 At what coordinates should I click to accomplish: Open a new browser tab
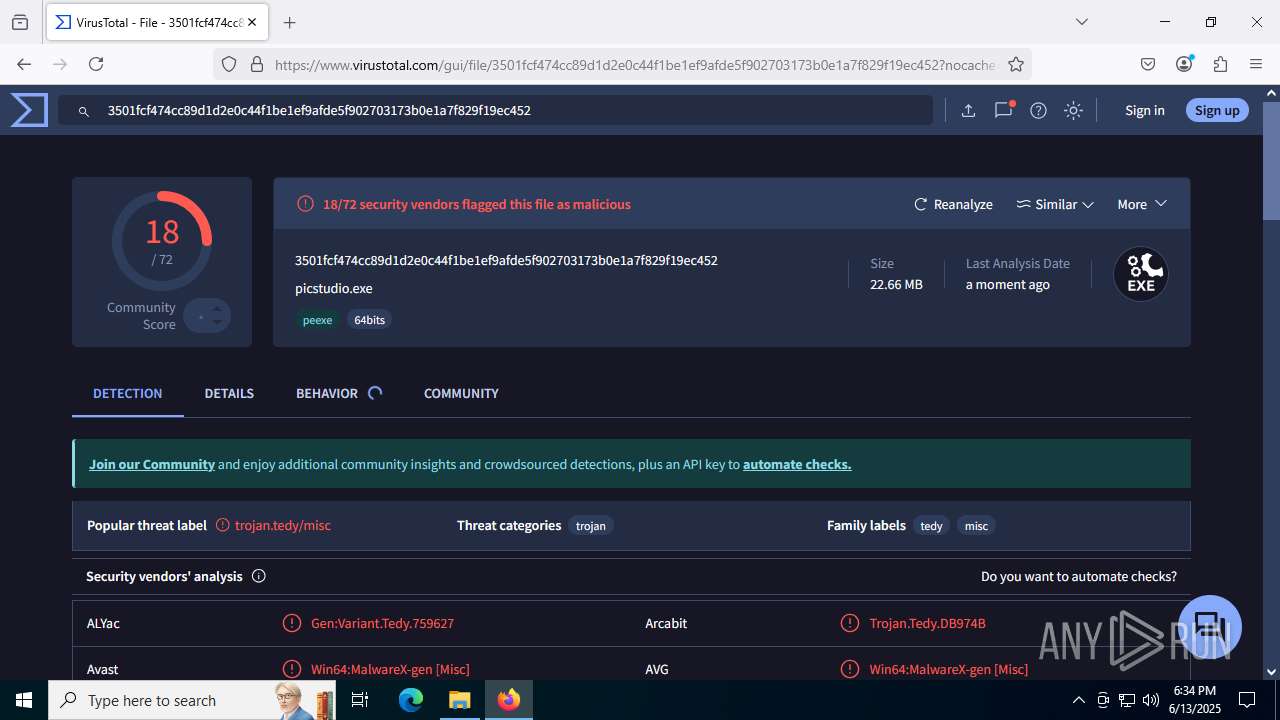pos(289,22)
